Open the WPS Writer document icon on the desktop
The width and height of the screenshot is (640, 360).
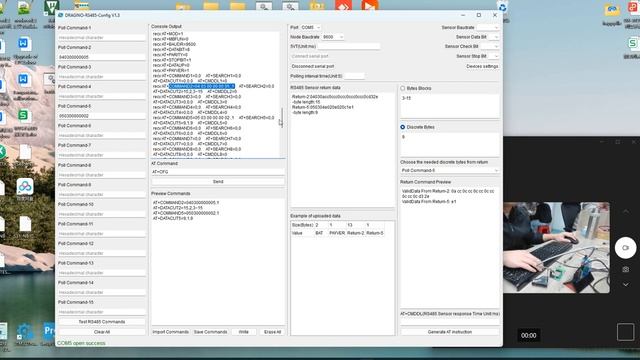tap(23, 43)
